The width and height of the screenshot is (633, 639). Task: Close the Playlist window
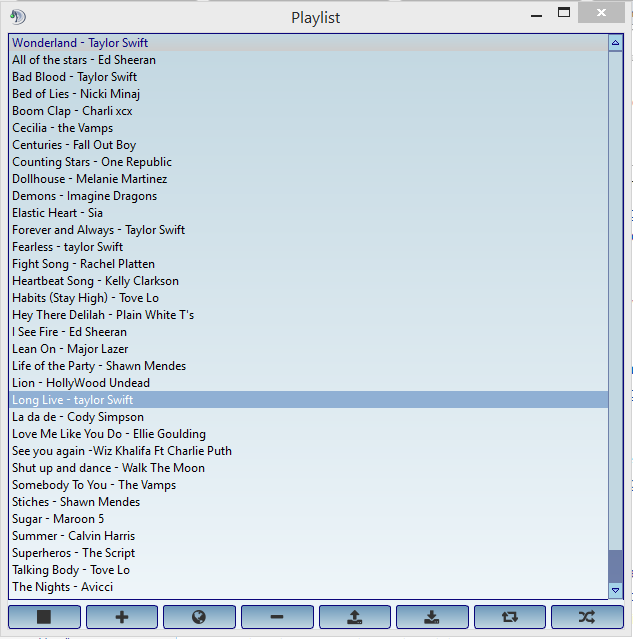pos(601,13)
